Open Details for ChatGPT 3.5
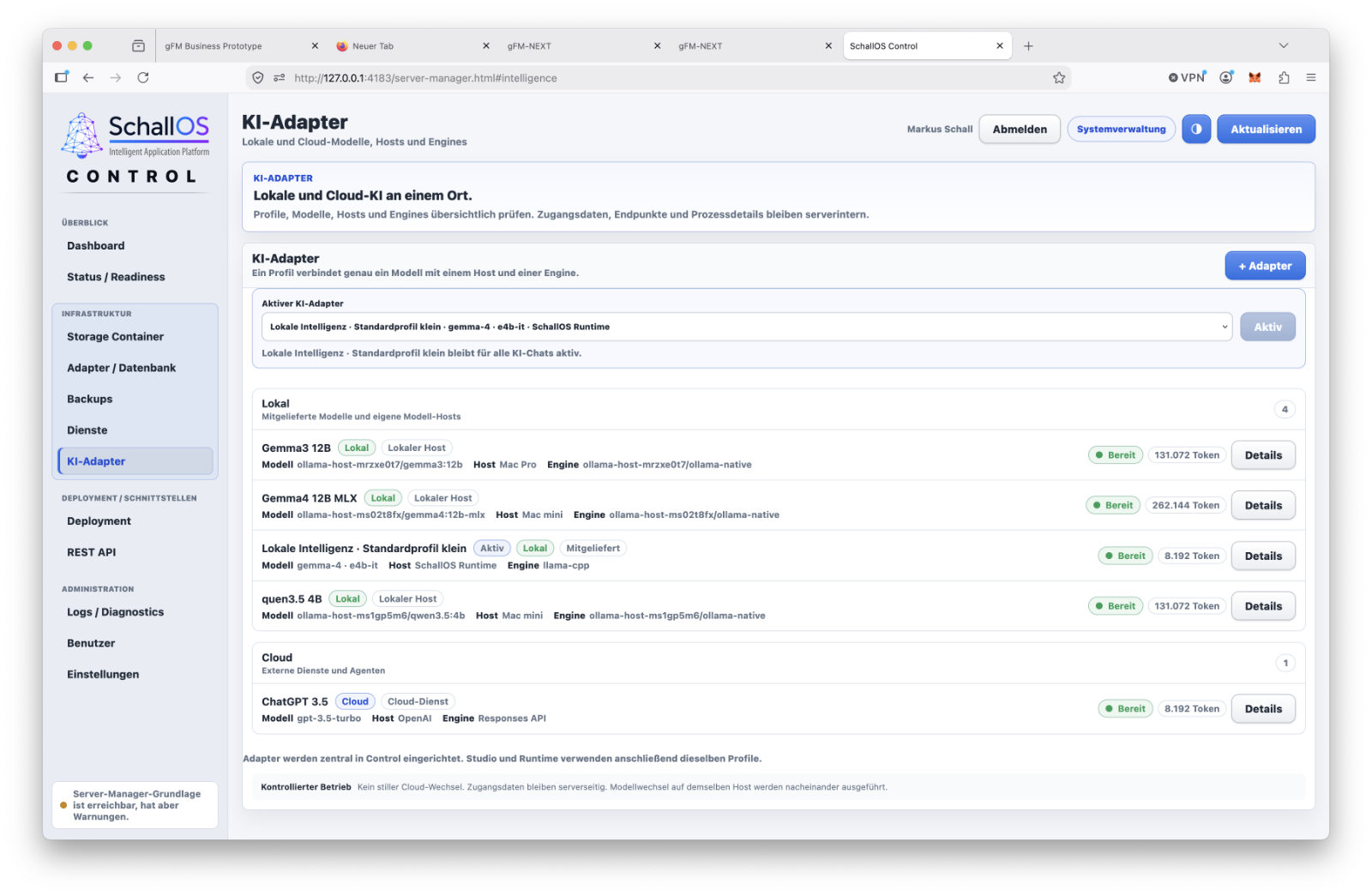Screen dimensions: 1372x896 1263,709
